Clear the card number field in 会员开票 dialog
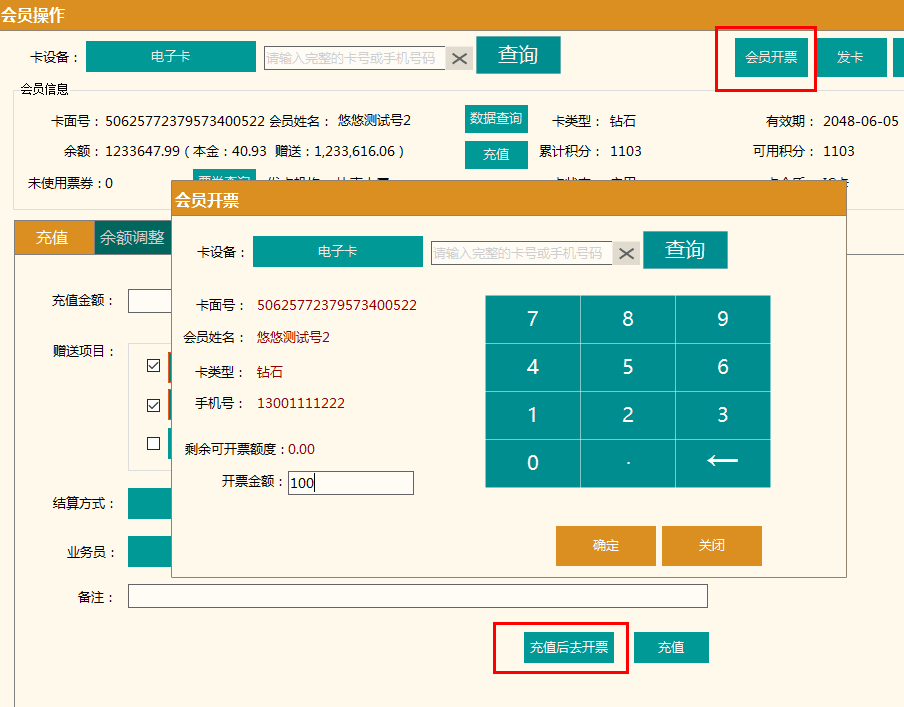This screenshot has height=707, width=904. pos(626,253)
